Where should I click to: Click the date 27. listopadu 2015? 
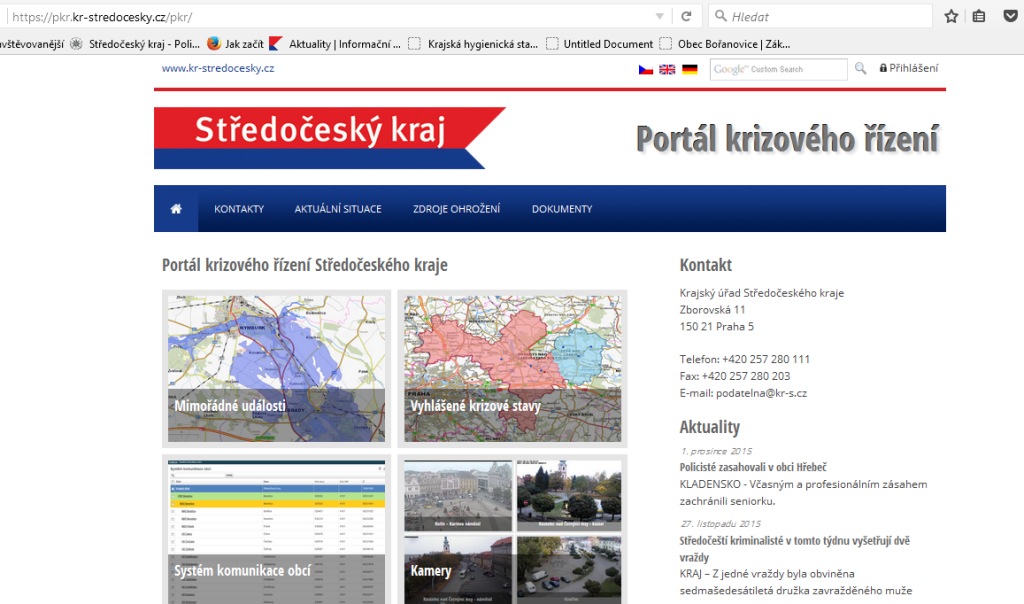coord(720,524)
